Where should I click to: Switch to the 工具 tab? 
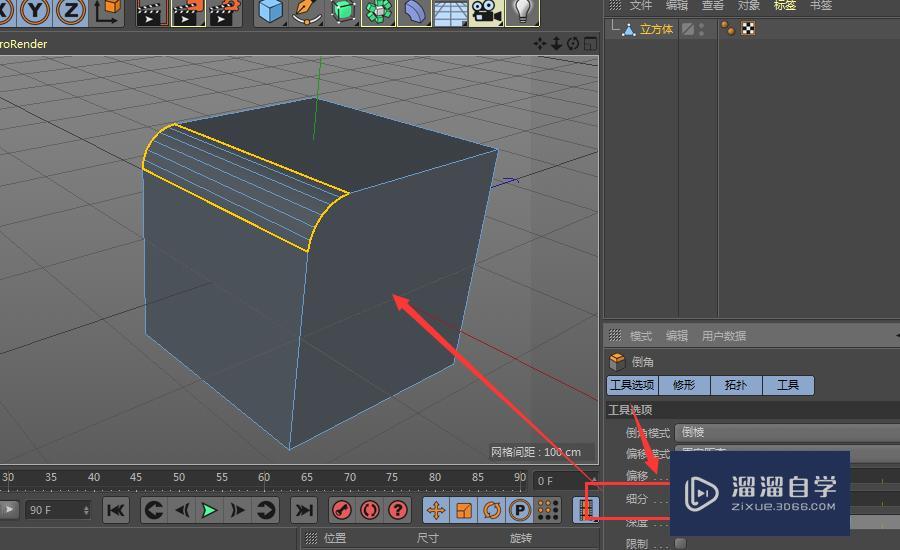[x=788, y=385]
